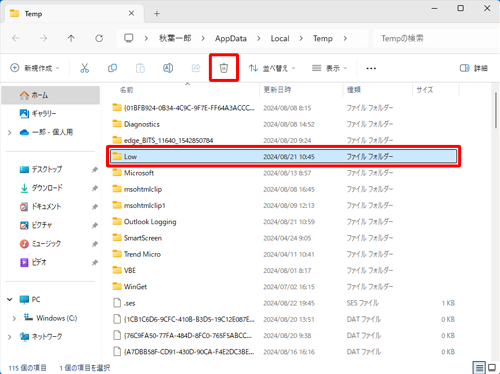This screenshot has width=500, height=374.
Task: Add a new tab with plus
Action: (x=157, y=14)
